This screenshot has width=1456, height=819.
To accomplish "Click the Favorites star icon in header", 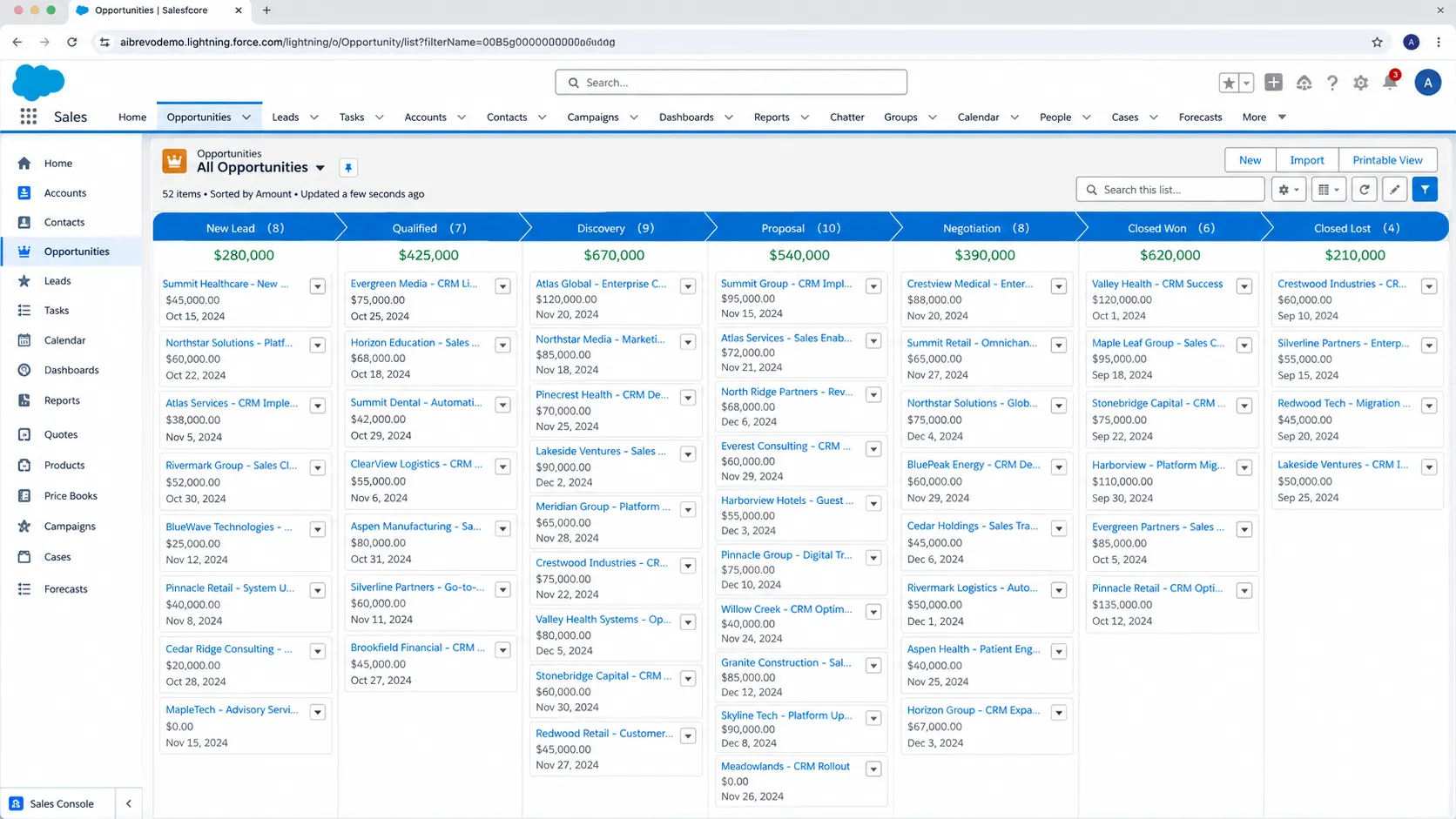I will (1229, 83).
